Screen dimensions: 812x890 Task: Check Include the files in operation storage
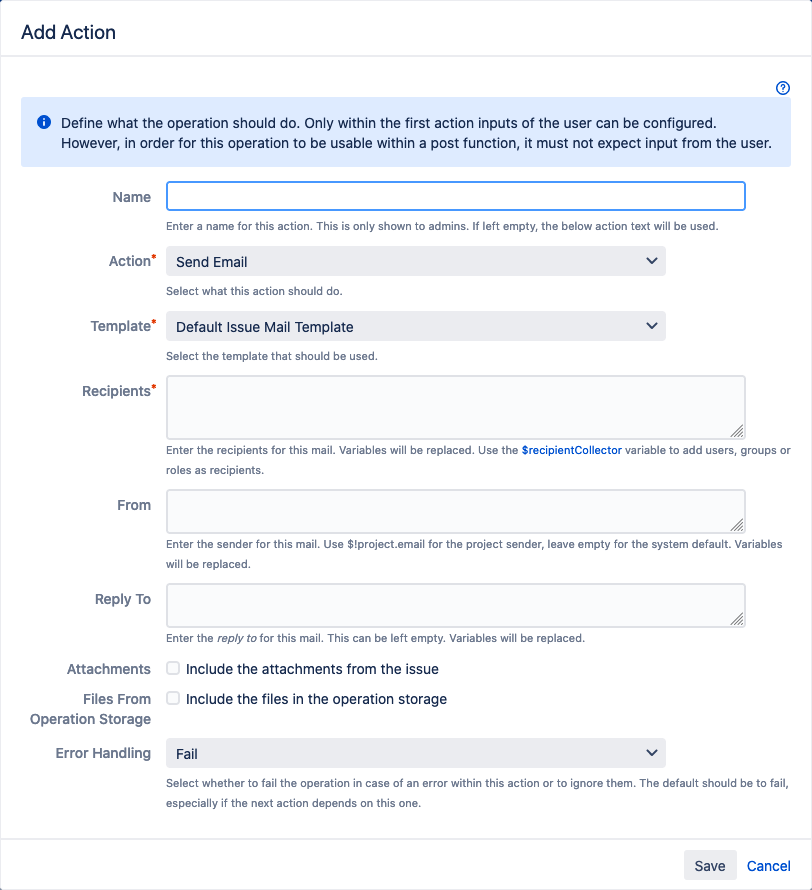[174, 699]
